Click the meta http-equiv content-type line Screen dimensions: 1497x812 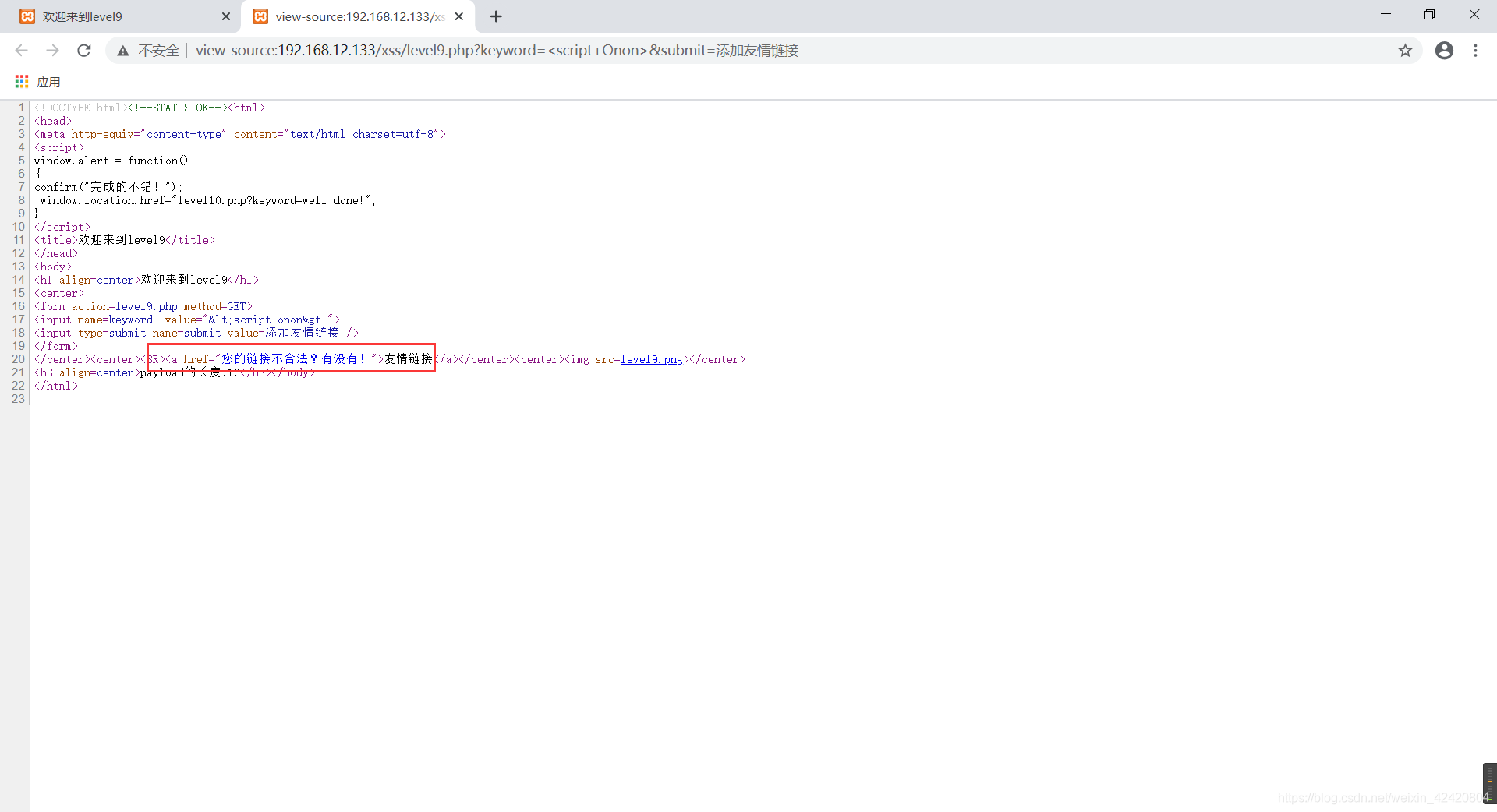[240, 134]
